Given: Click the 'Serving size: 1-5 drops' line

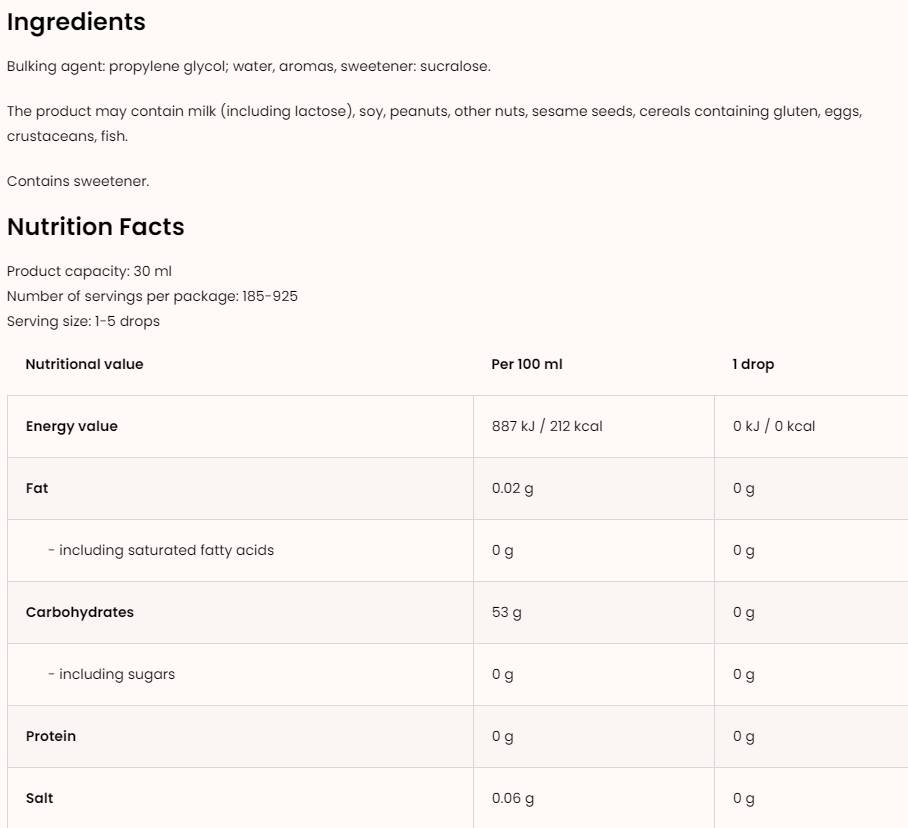Looking at the screenshot, I should (x=83, y=321).
